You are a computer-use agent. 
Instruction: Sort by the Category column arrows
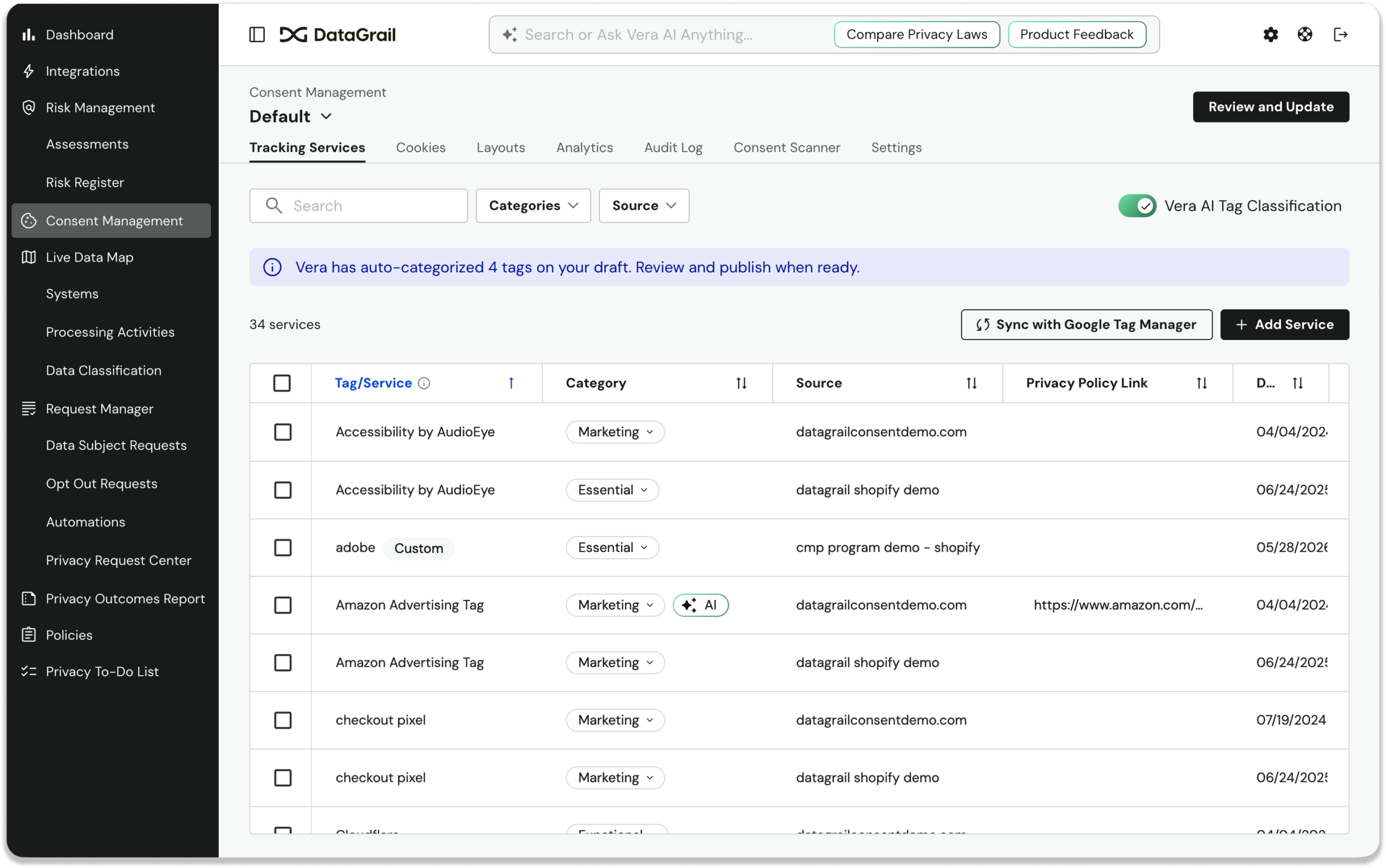point(742,383)
